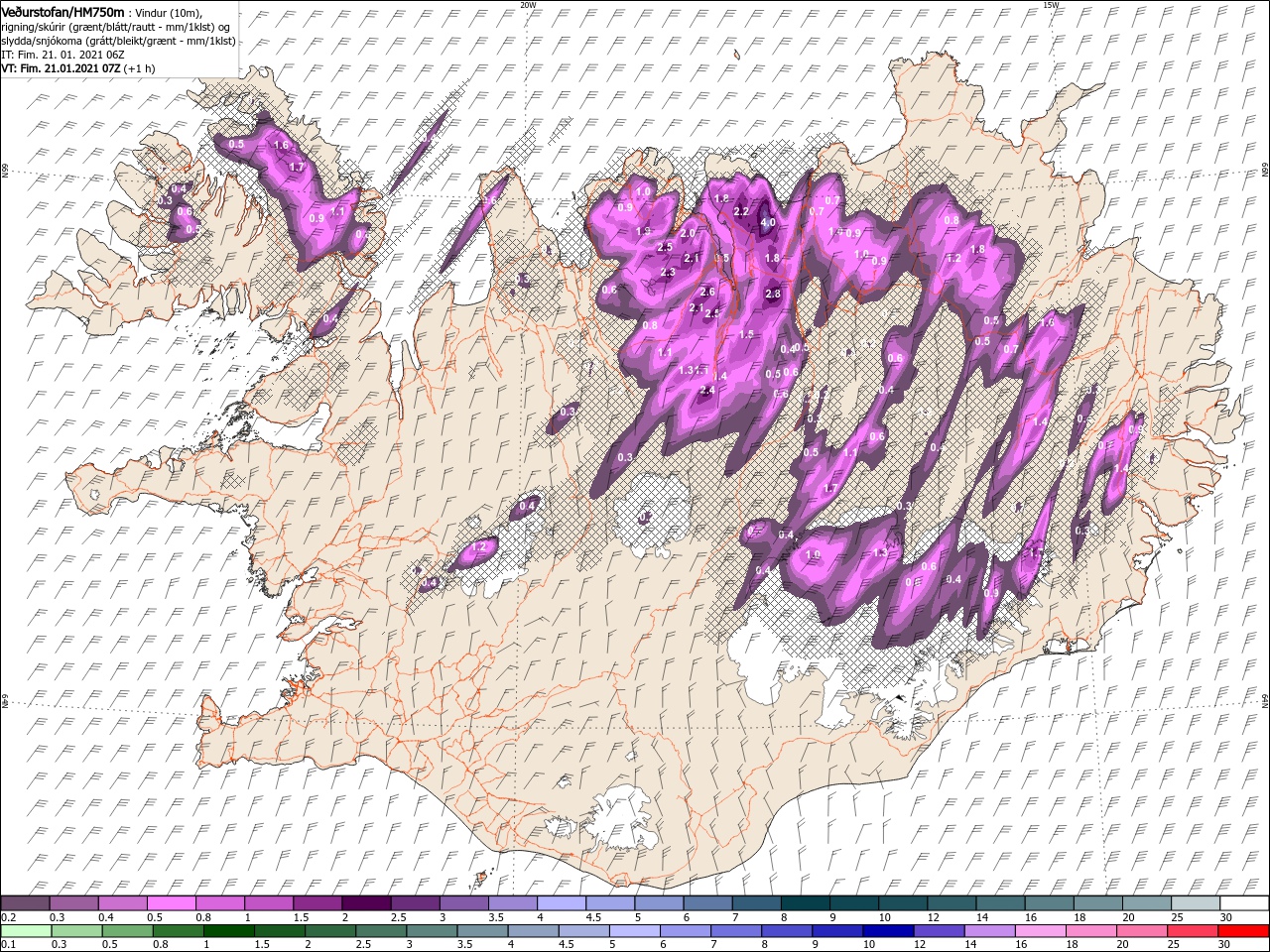Click the snow scale swatch between 0.2 and 0.3
1270x952 pixels.
pos(25,903)
